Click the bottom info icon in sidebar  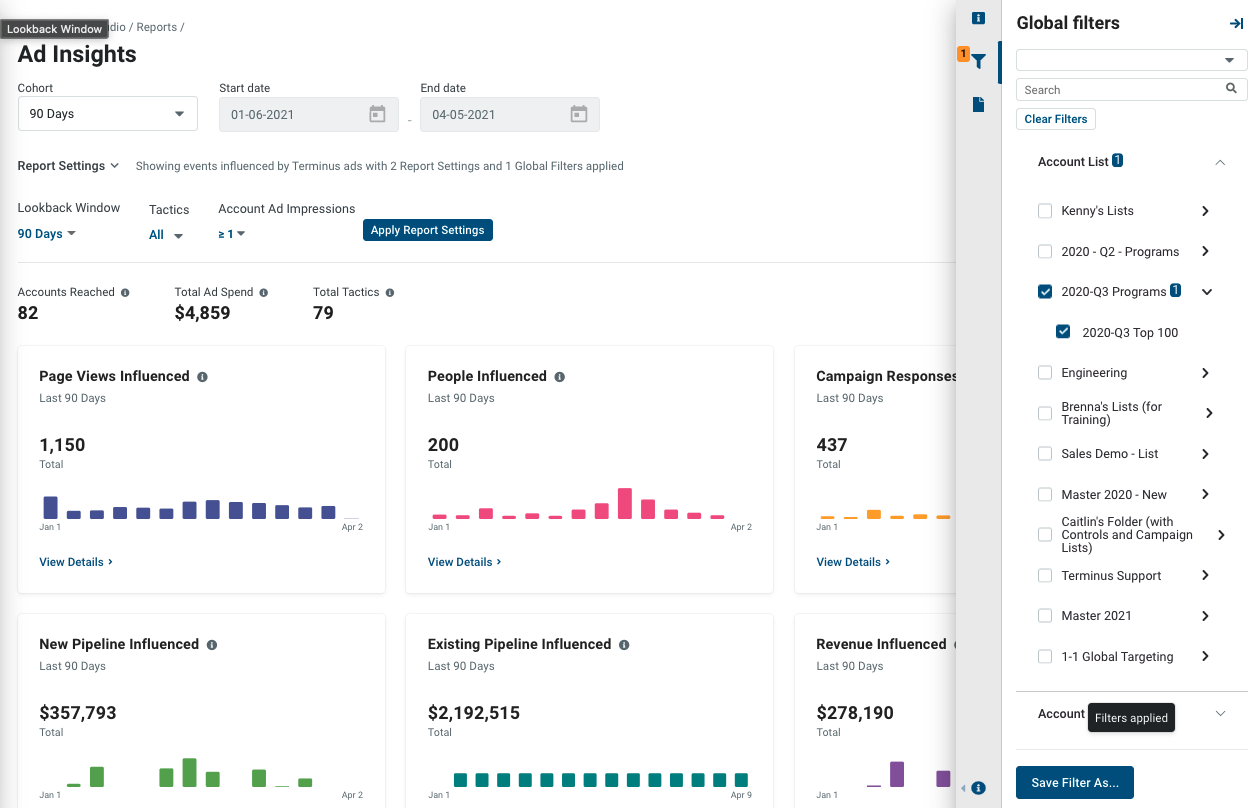[x=979, y=788]
